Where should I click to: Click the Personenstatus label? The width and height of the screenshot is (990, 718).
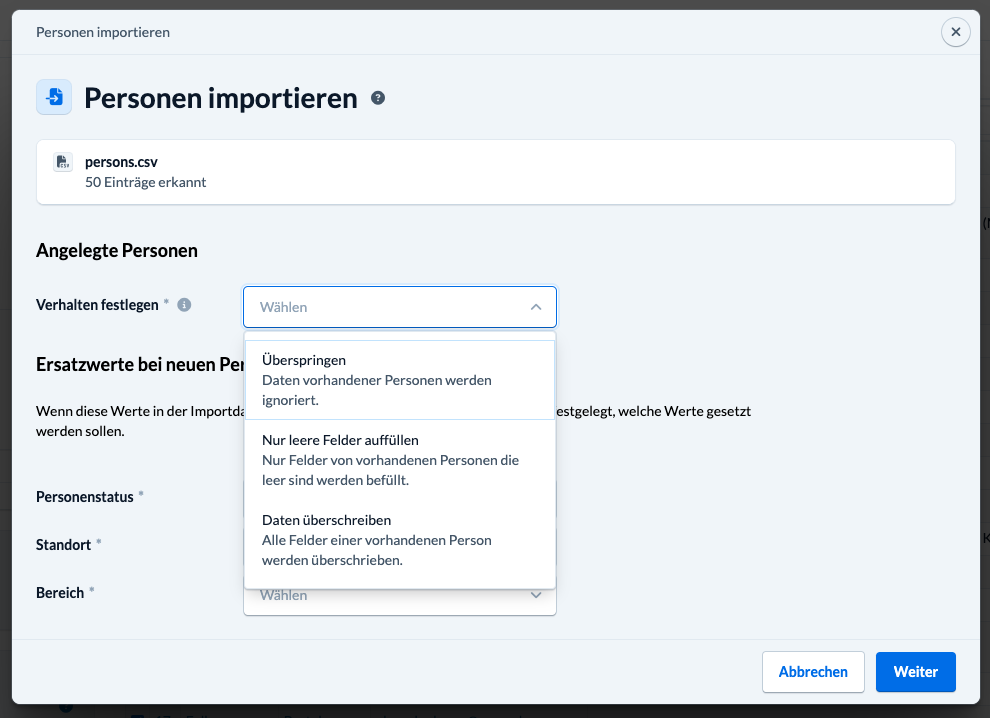tap(85, 497)
